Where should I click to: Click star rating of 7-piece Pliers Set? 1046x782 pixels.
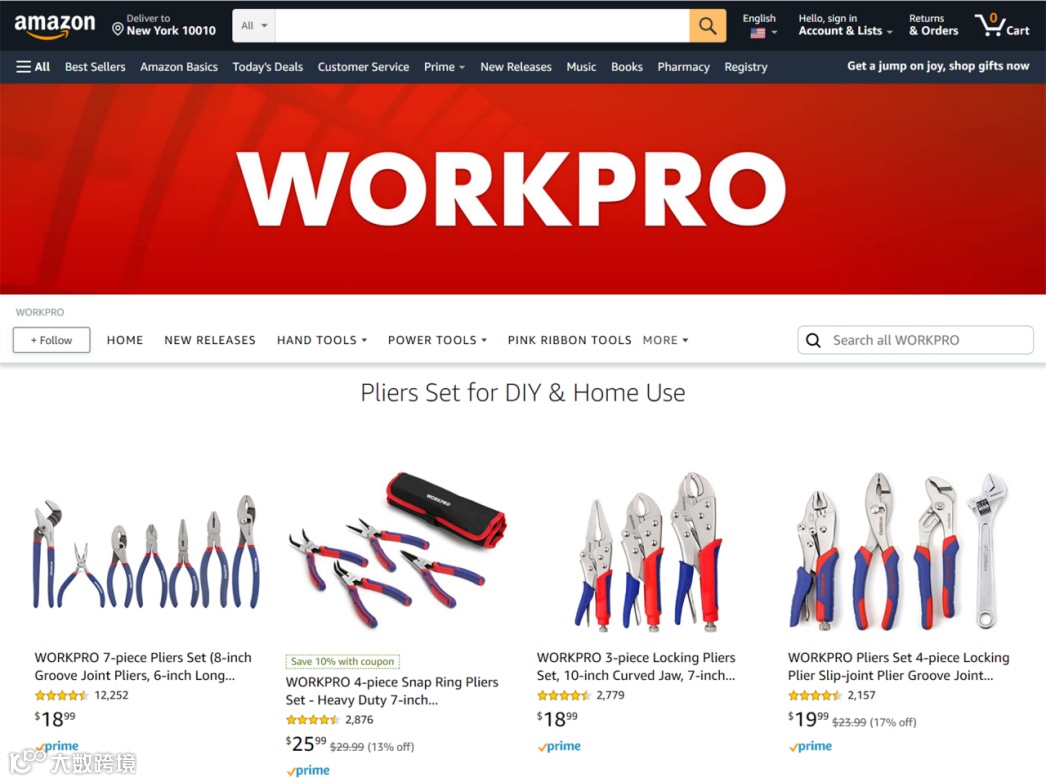(x=61, y=695)
